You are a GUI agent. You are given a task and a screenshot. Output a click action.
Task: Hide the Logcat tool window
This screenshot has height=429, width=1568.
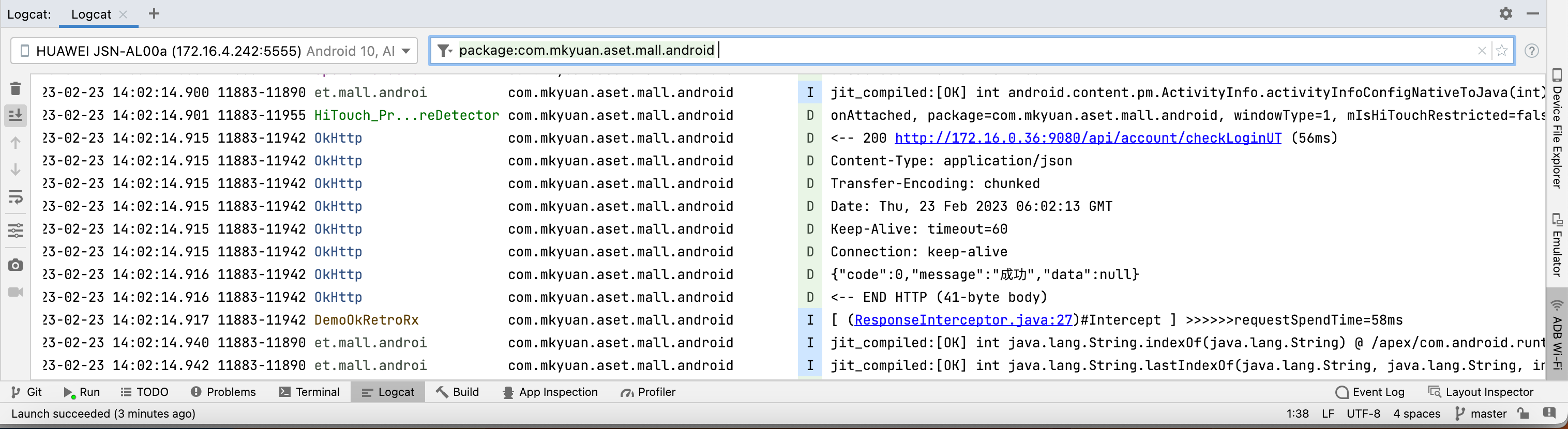click(1533, 13)
